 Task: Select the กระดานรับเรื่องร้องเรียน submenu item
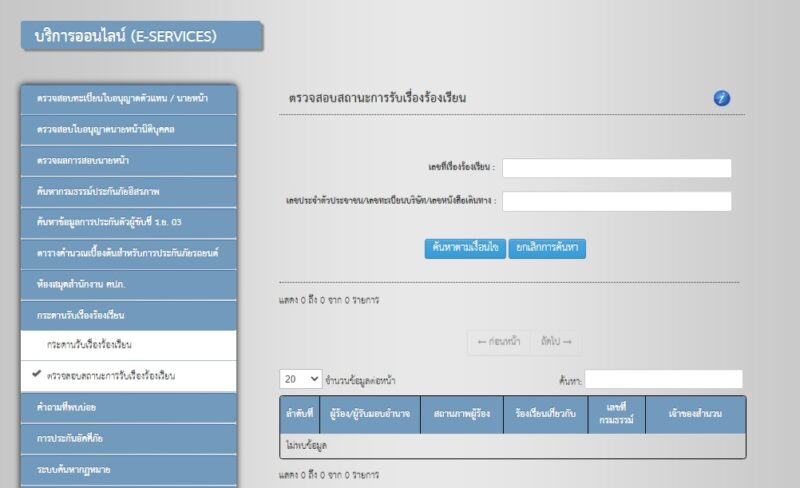click(x=129, y=345)
